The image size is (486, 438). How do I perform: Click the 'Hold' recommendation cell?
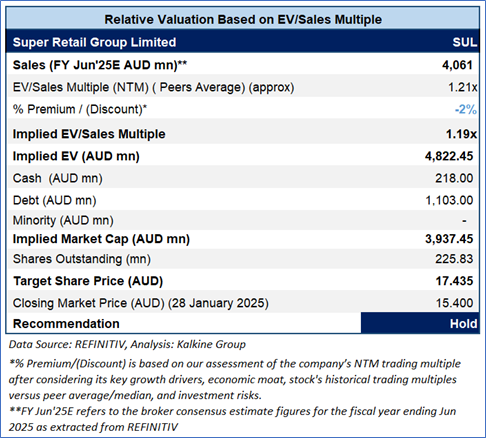coord(420,323)
